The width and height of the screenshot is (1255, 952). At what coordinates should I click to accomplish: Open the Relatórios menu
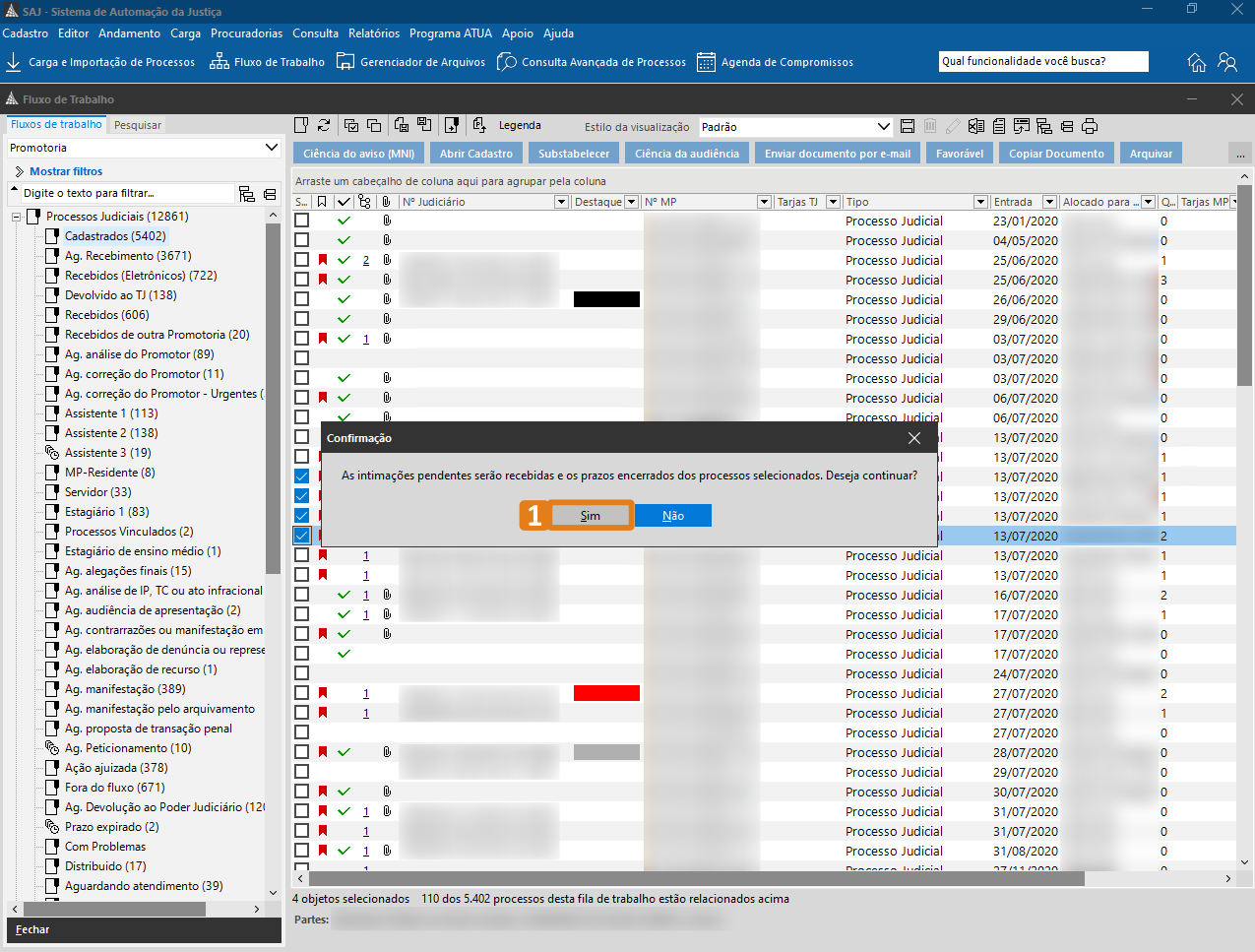click(374, 33)
